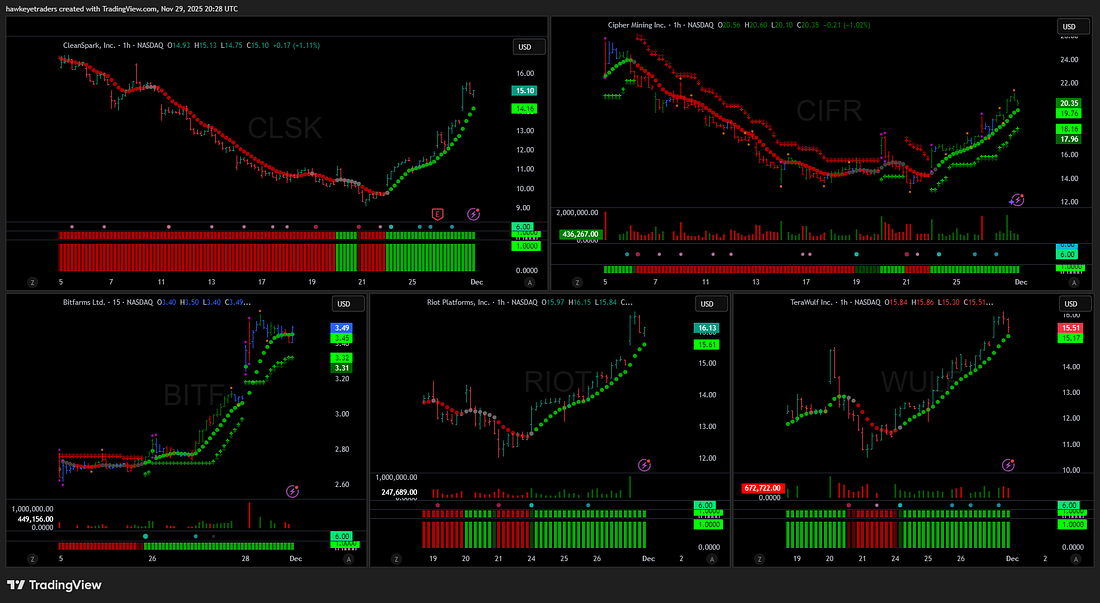This screenshot has height=603, width=1100.
Task: Open the USD currency dropdown on BITF chart
Action: 348,304
